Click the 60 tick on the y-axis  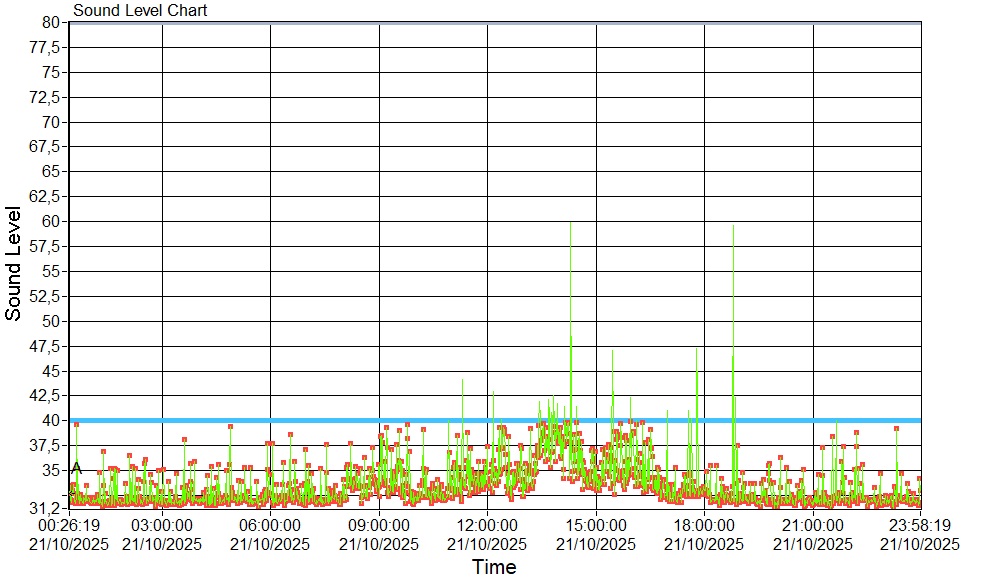coord(52,221)
